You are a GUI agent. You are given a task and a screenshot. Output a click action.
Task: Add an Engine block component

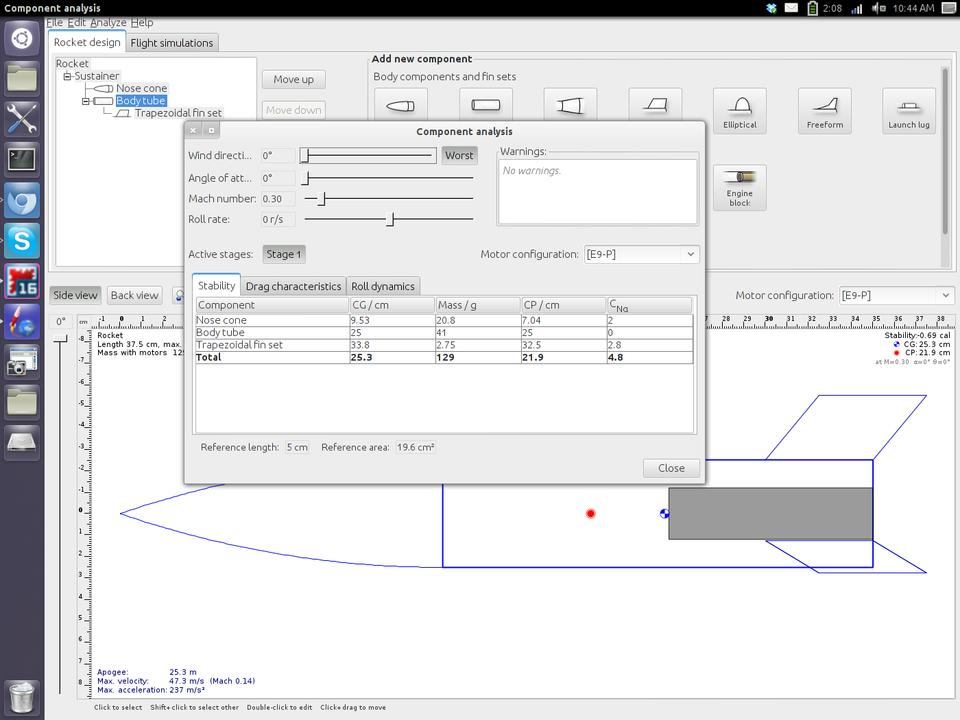point(739,187)
